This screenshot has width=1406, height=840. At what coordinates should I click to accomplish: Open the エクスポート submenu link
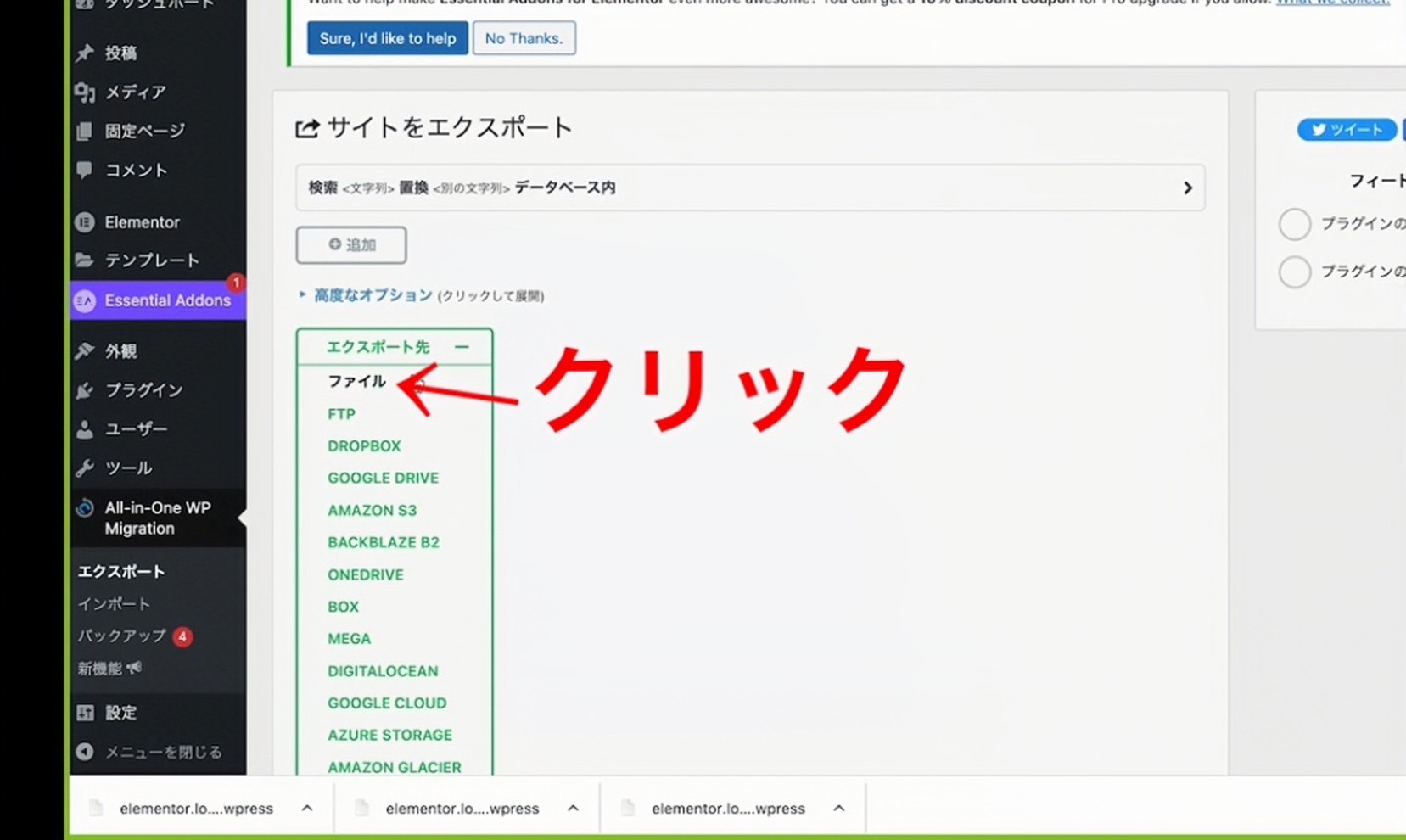121,572
